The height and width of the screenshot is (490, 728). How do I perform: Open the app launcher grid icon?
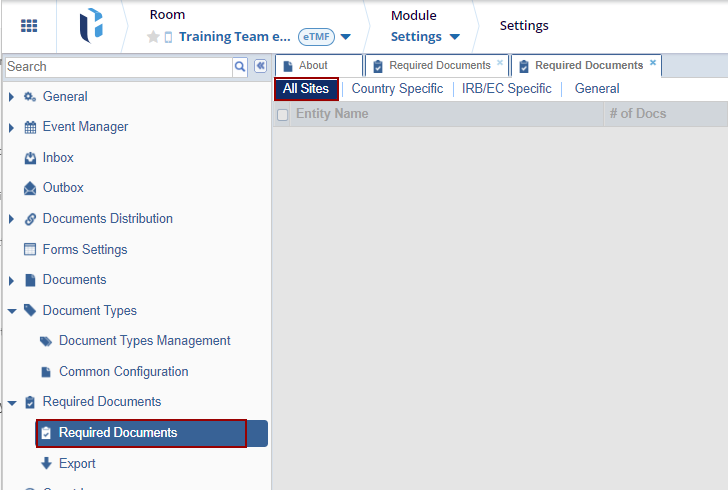coord(29,26)
